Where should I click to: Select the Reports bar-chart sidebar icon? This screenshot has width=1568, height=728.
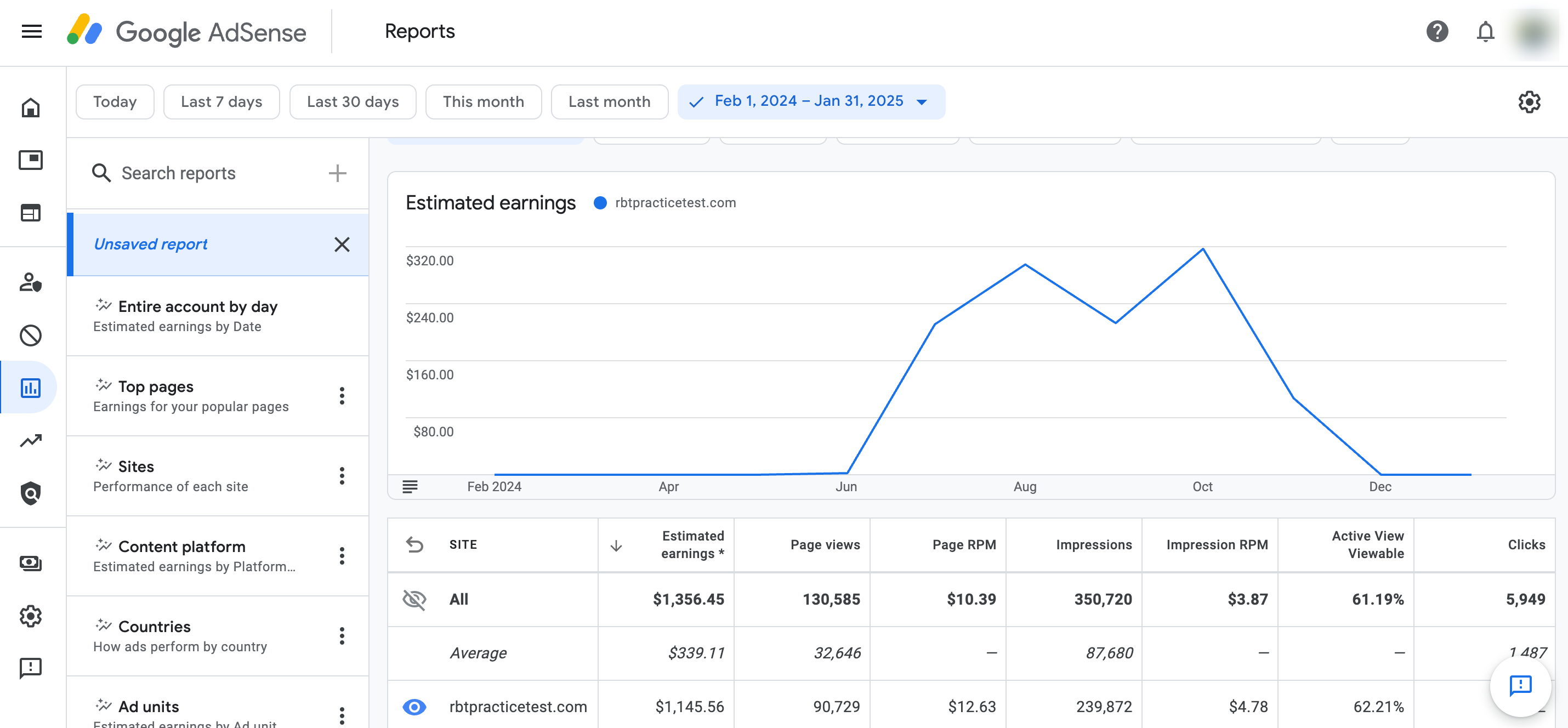coord(31,388)
